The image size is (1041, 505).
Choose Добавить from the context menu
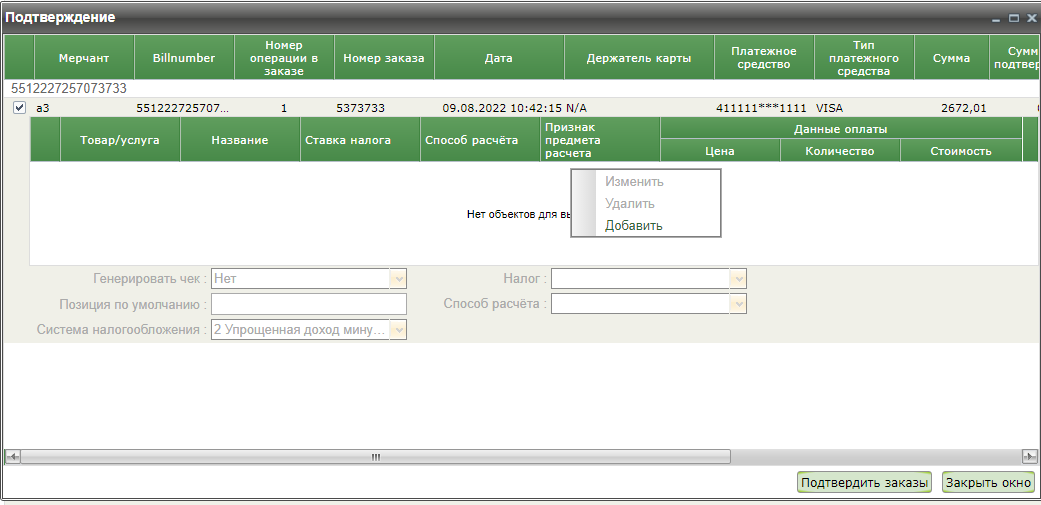point(633,225)
